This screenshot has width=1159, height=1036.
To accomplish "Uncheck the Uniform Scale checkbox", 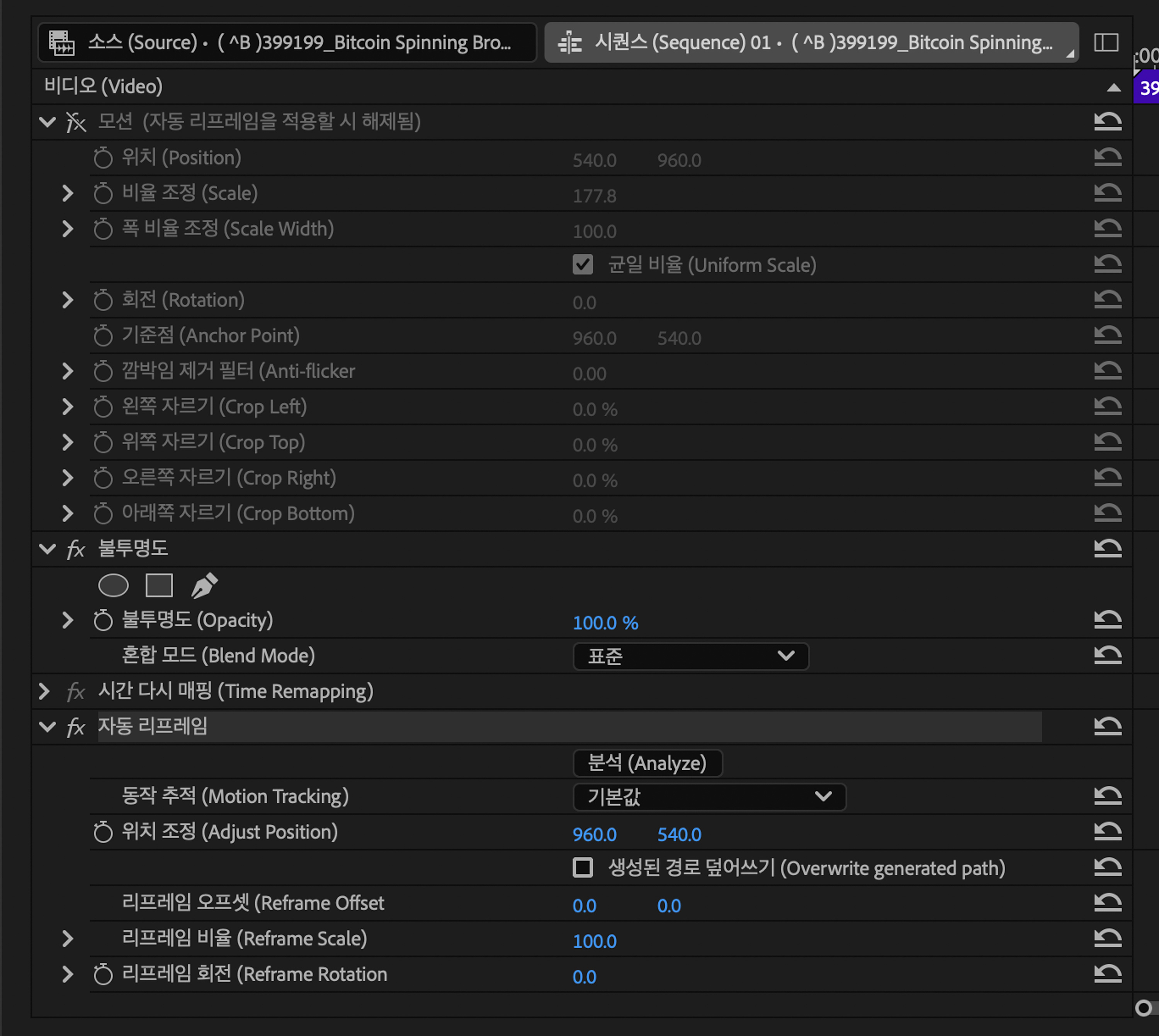I will (x=582, y=265).
